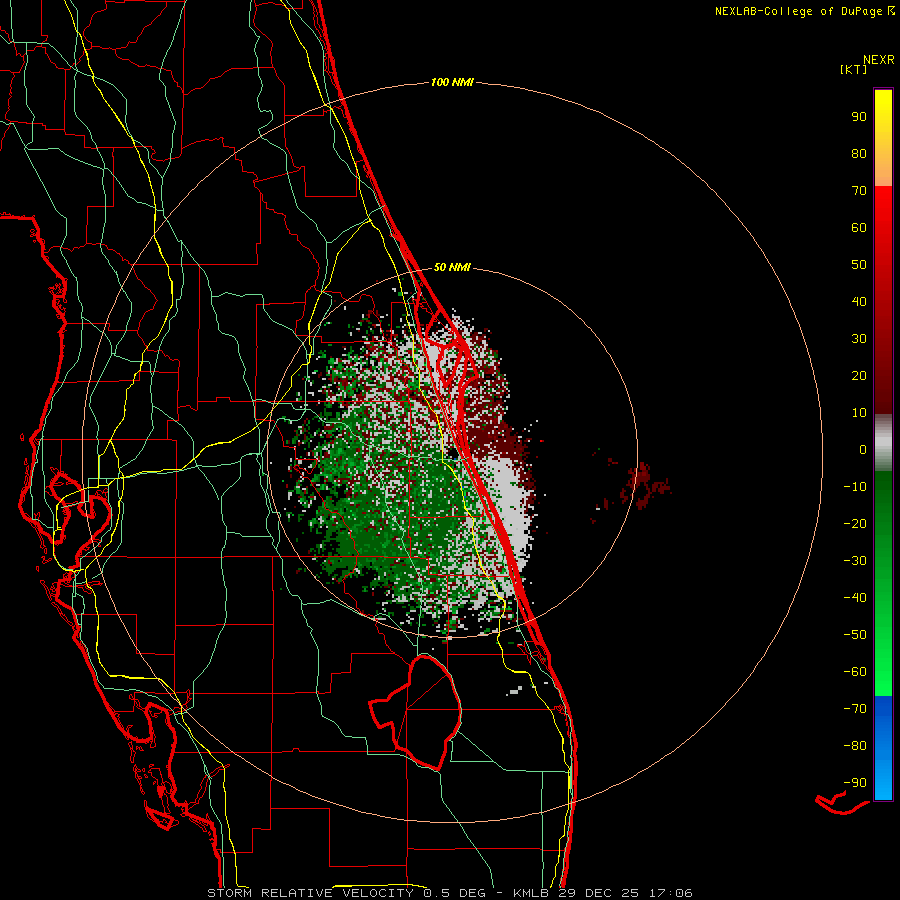
Task: Click the Storm Relative Velocity caption at bottom
Action: (450, 893)
